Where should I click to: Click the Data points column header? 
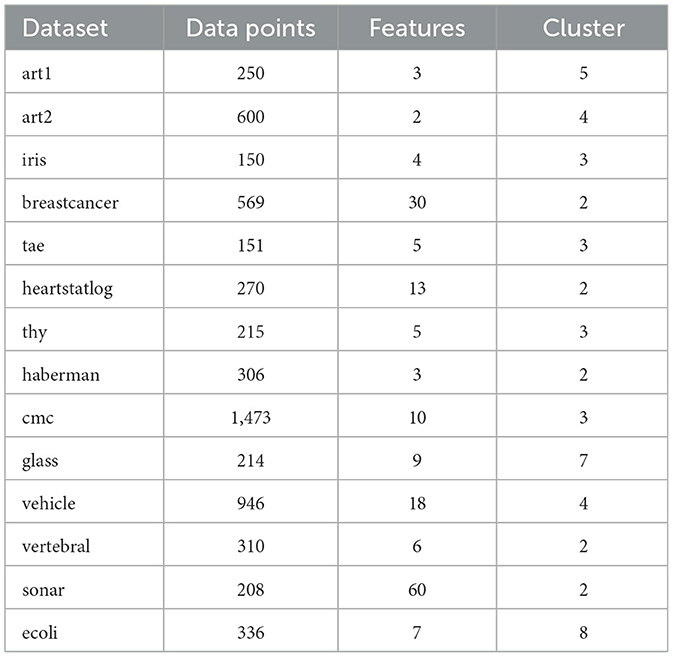coord(251,27)
